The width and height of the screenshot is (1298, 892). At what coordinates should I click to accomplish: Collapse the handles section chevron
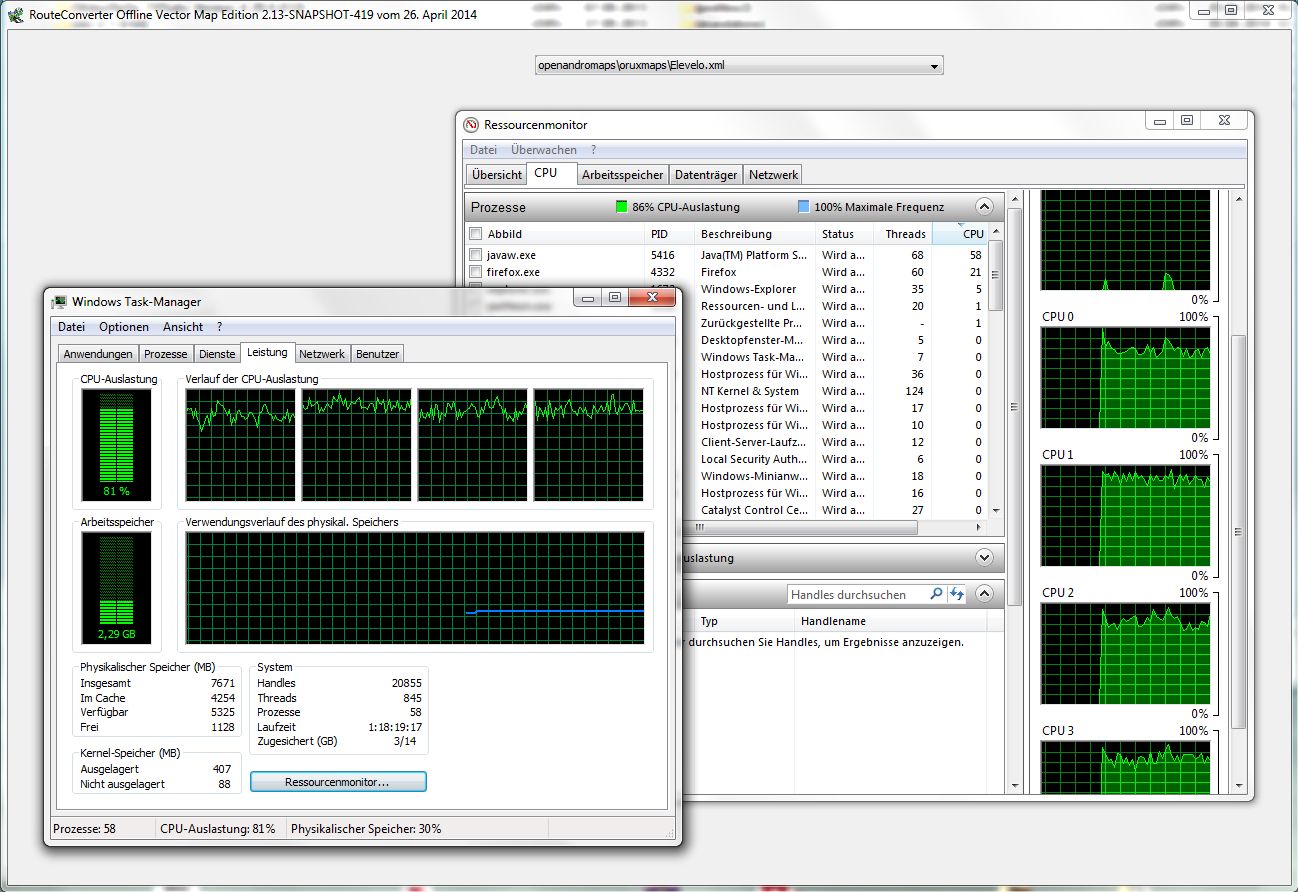[984, 594]
